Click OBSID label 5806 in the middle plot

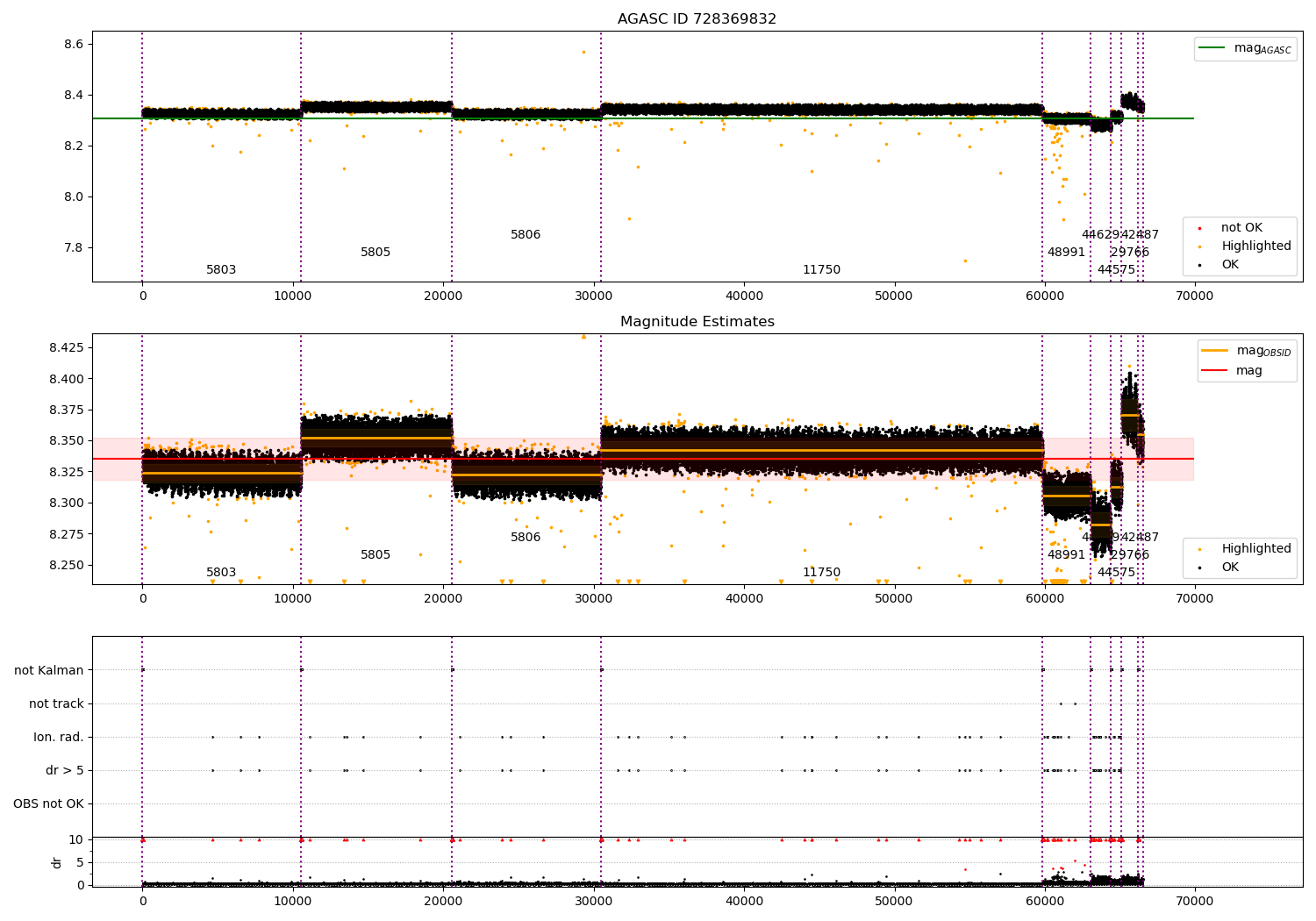(526, 538)
